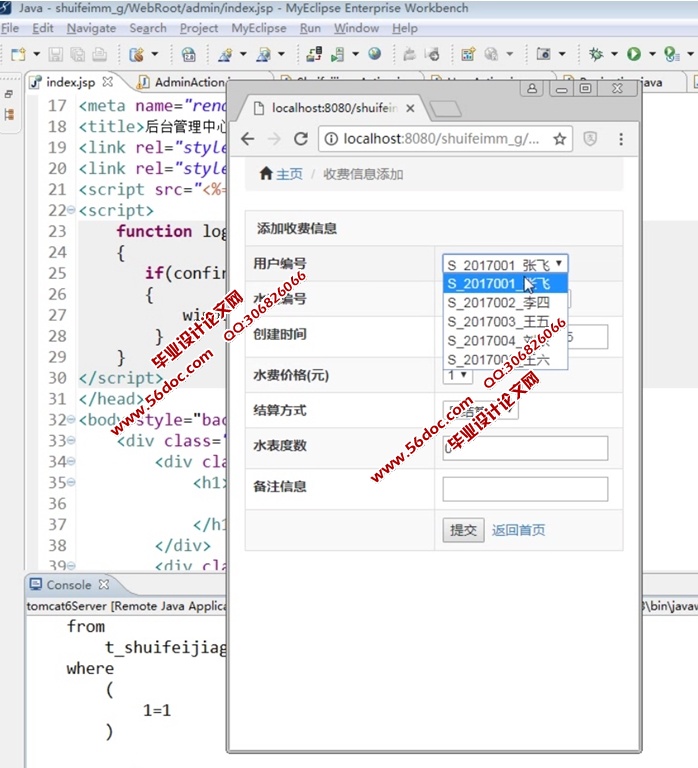Viewport: 698px width, 768px height.
Task: Open the Run dropdown arrow
Action: click(652, 54)
